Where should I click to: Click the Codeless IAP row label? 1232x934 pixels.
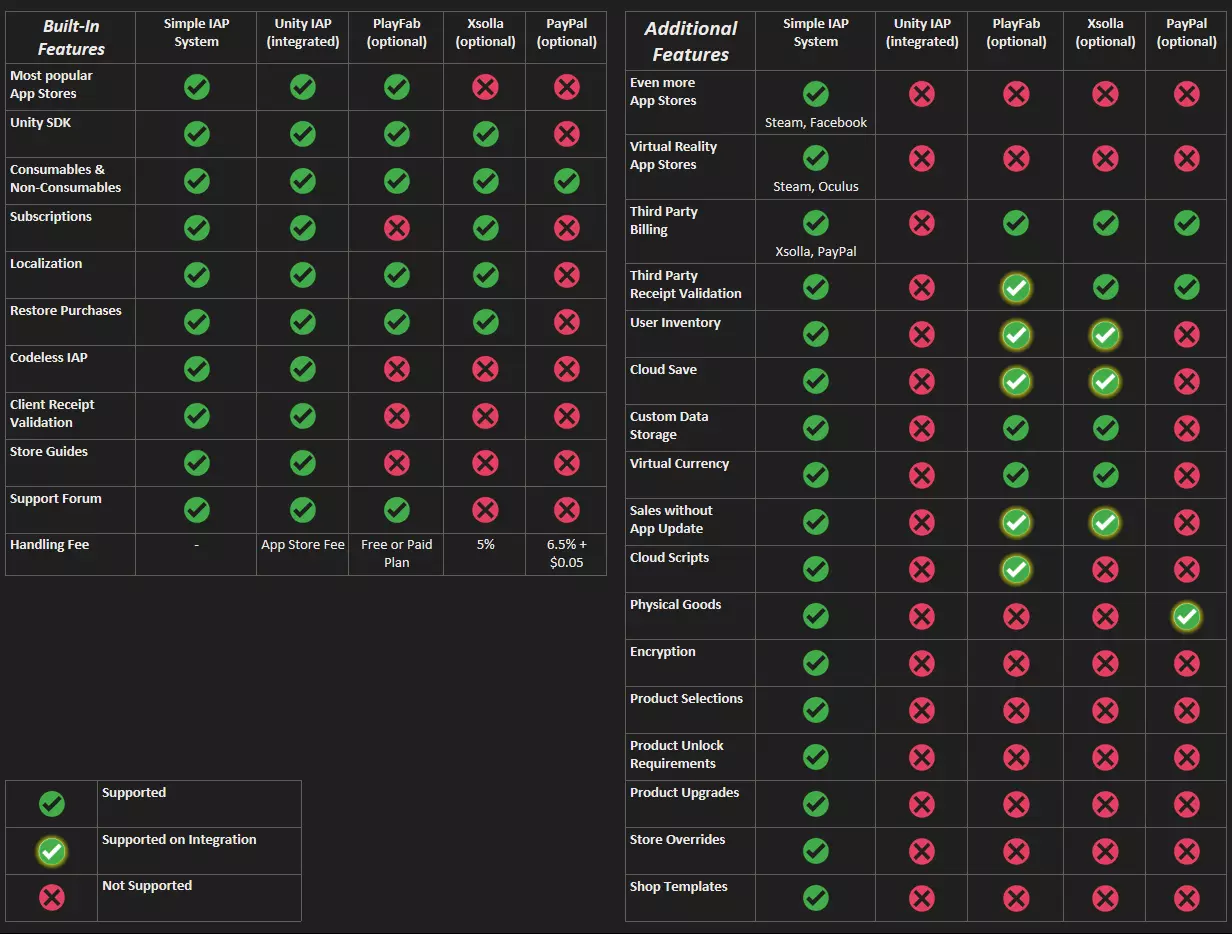tap(50, 358)
